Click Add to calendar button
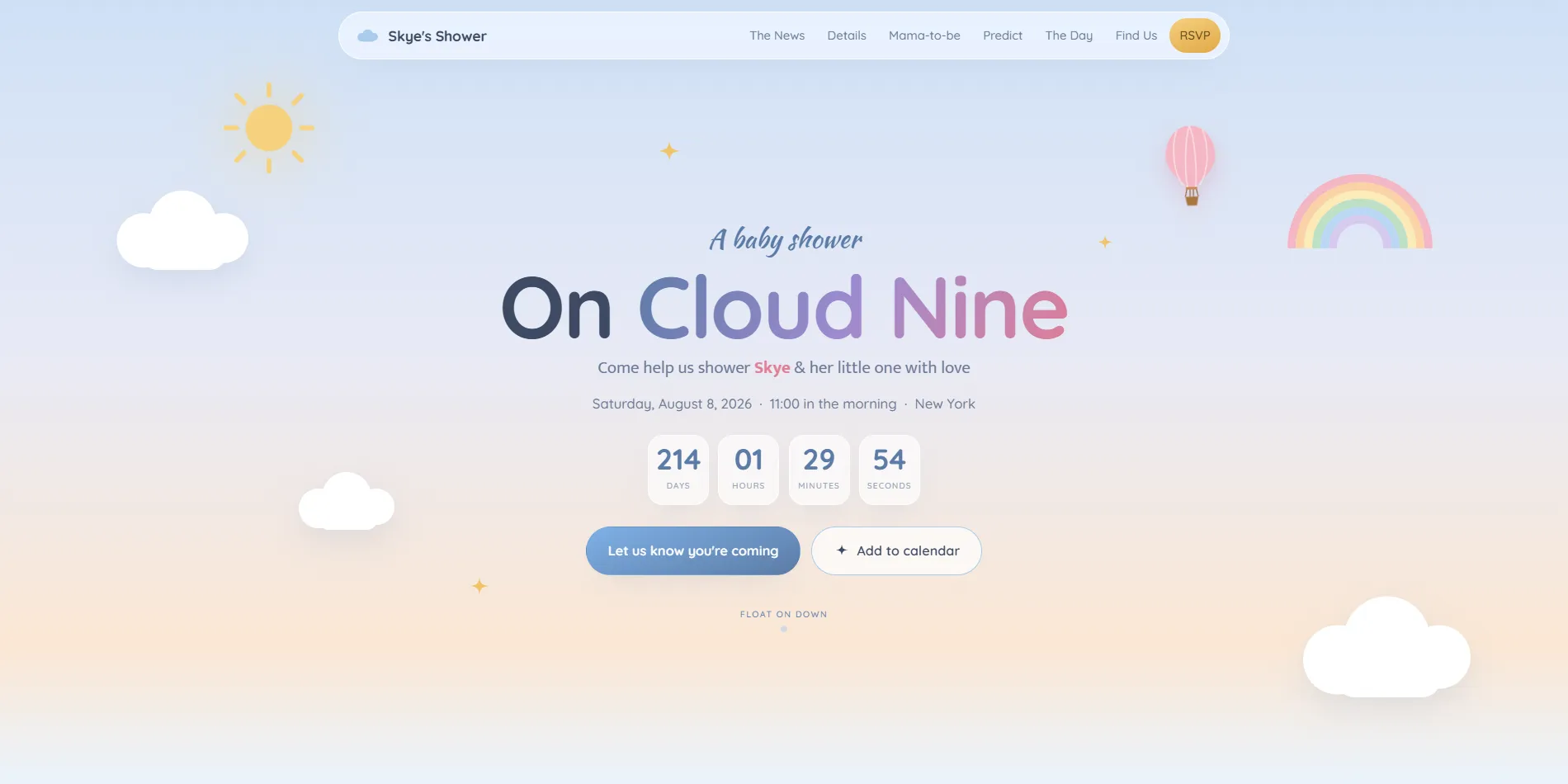 pyautogui.click(x=896, y=550)
